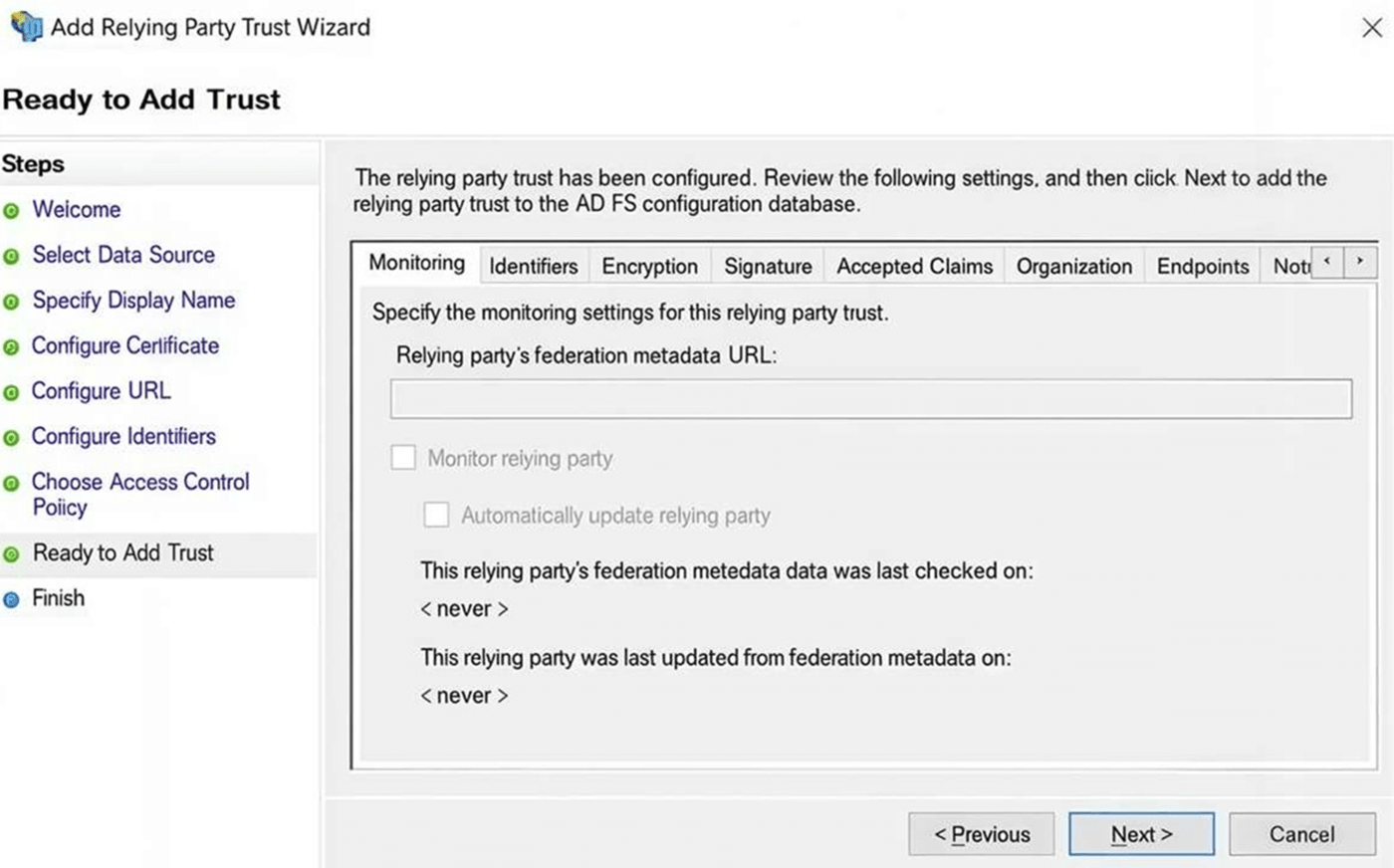The height and width of the screenshot is (868, 1394).
Task: Select the Accepted Claims tab
Action: pyautogui.click(x=914, y=266)
